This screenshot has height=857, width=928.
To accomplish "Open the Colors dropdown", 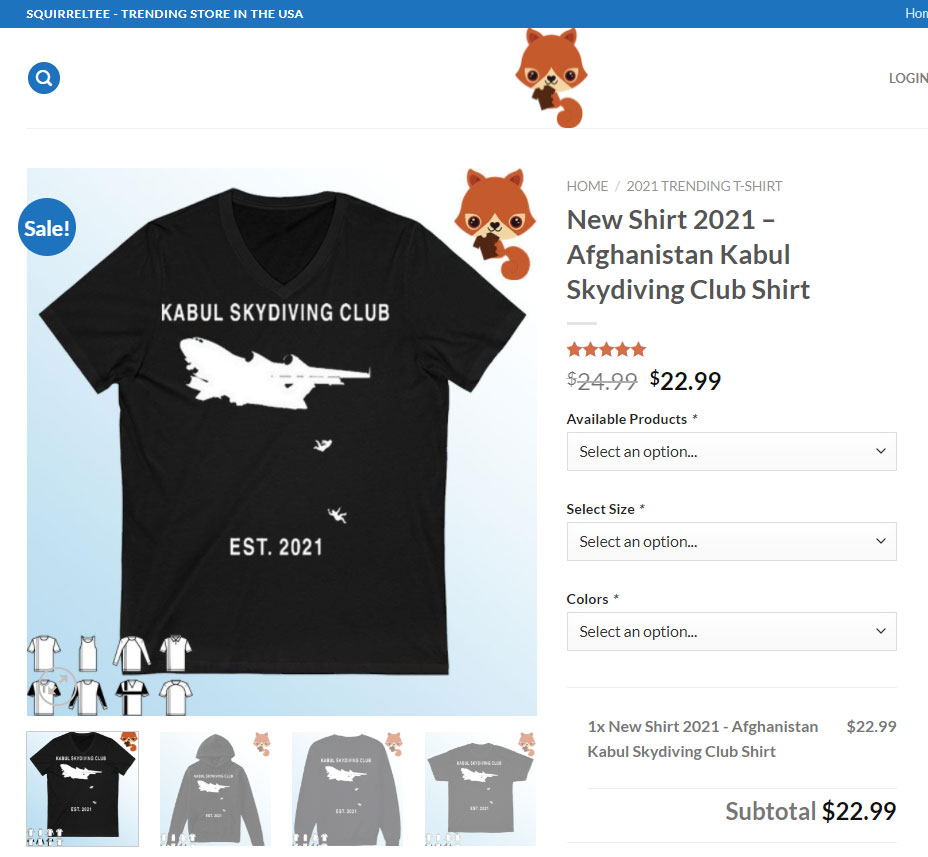I will 731,632.
